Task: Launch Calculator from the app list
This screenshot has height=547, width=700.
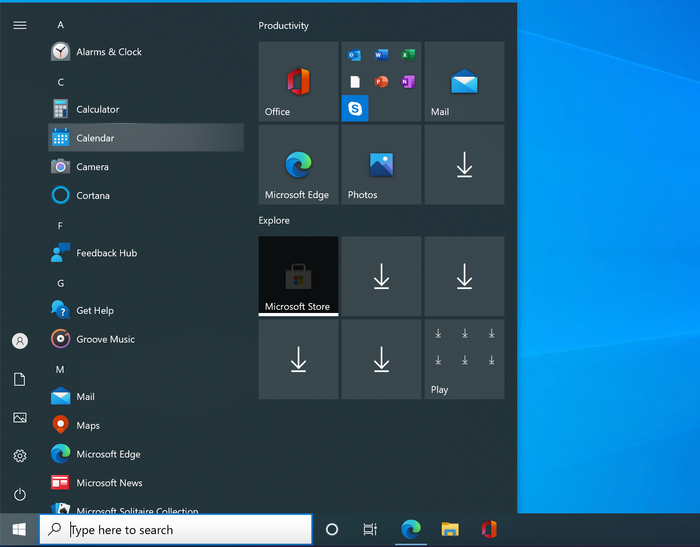Action: [146, 109]
